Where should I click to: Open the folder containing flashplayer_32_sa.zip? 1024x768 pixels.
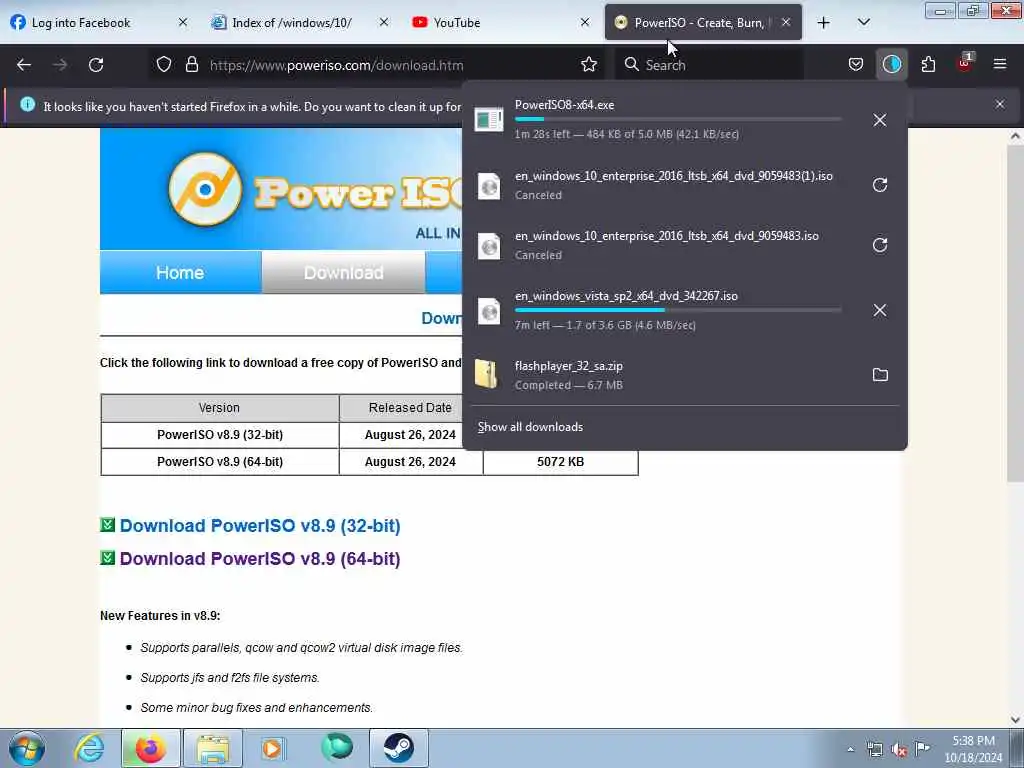point(880,375)
